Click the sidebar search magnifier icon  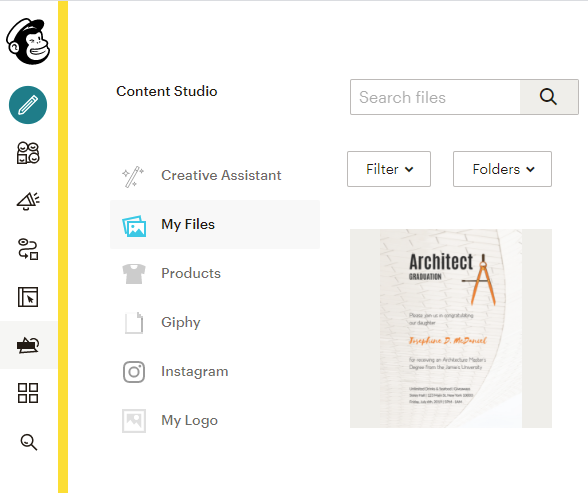coord(28,442)
